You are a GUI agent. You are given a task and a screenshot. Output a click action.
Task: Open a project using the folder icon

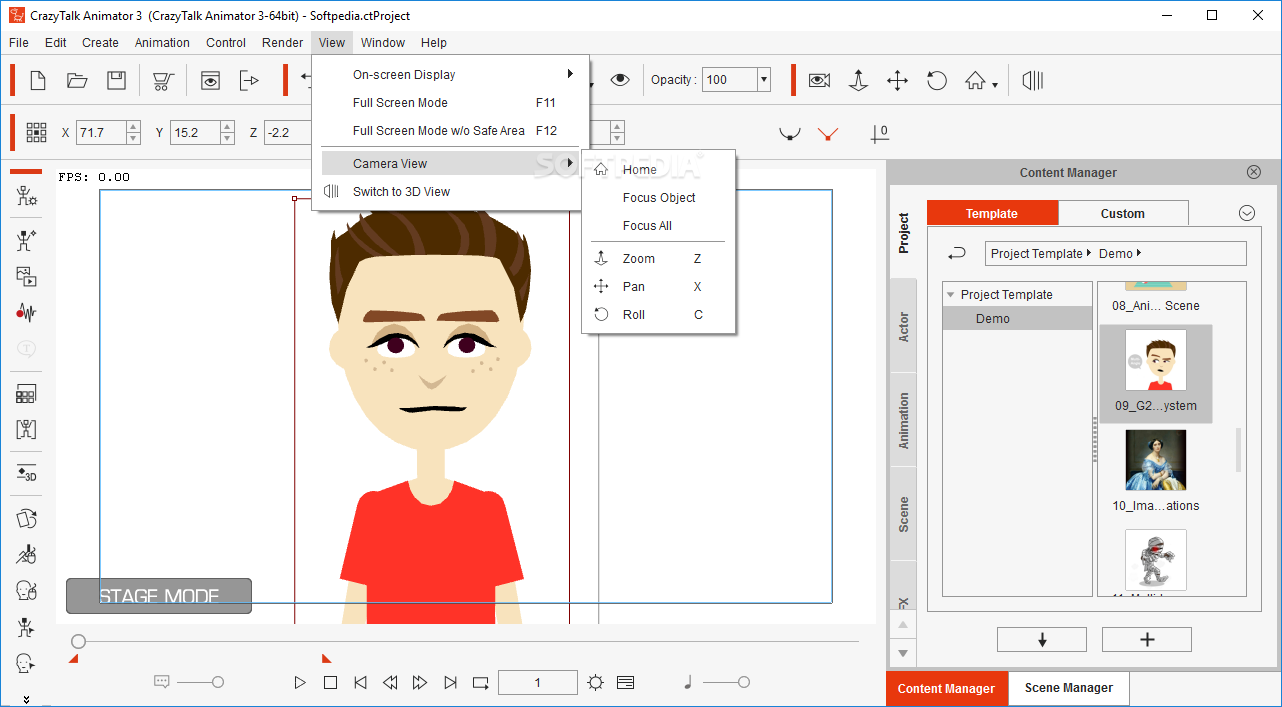click(x=77, y=80)
